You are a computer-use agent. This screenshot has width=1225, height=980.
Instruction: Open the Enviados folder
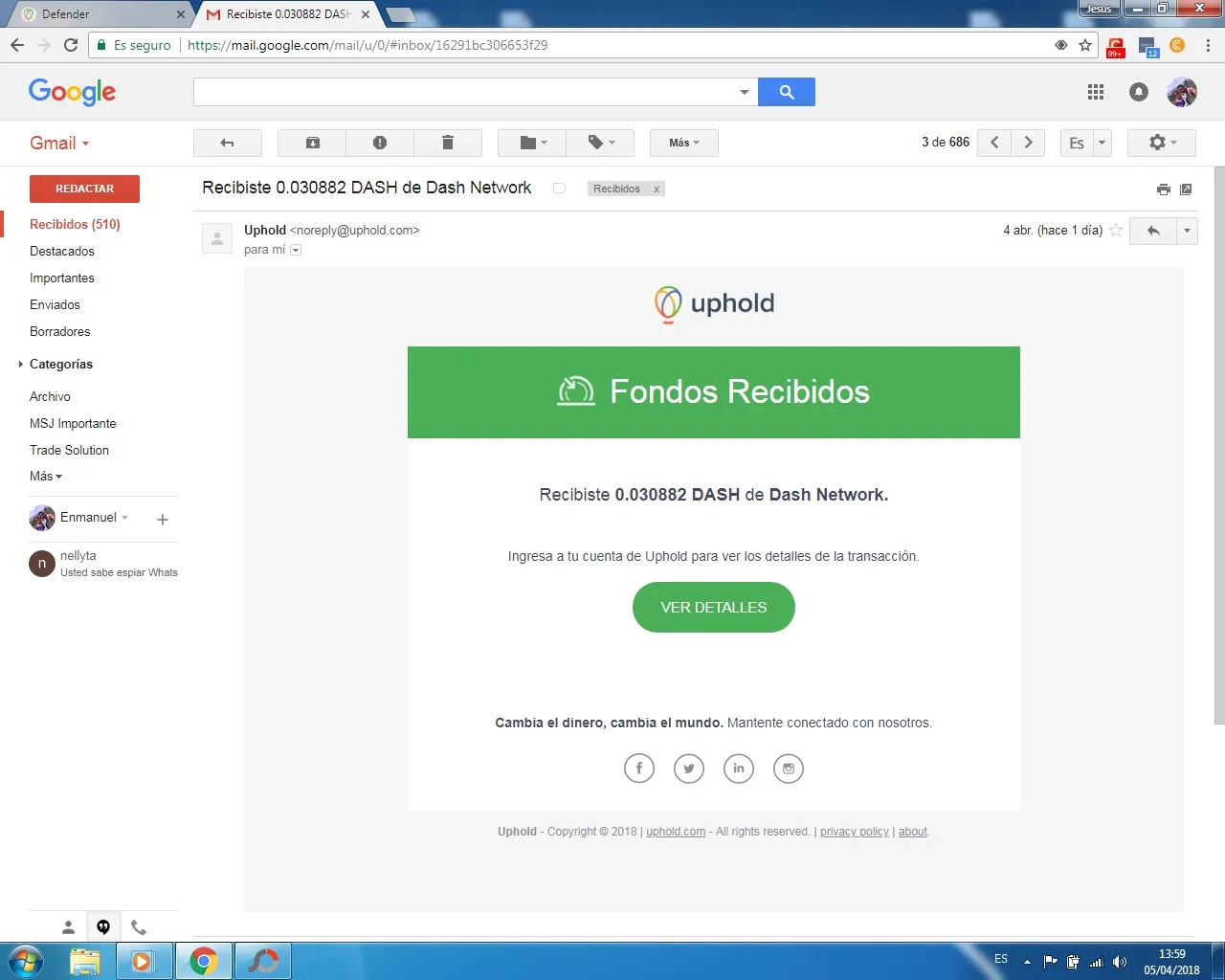[x=55, y=304]
